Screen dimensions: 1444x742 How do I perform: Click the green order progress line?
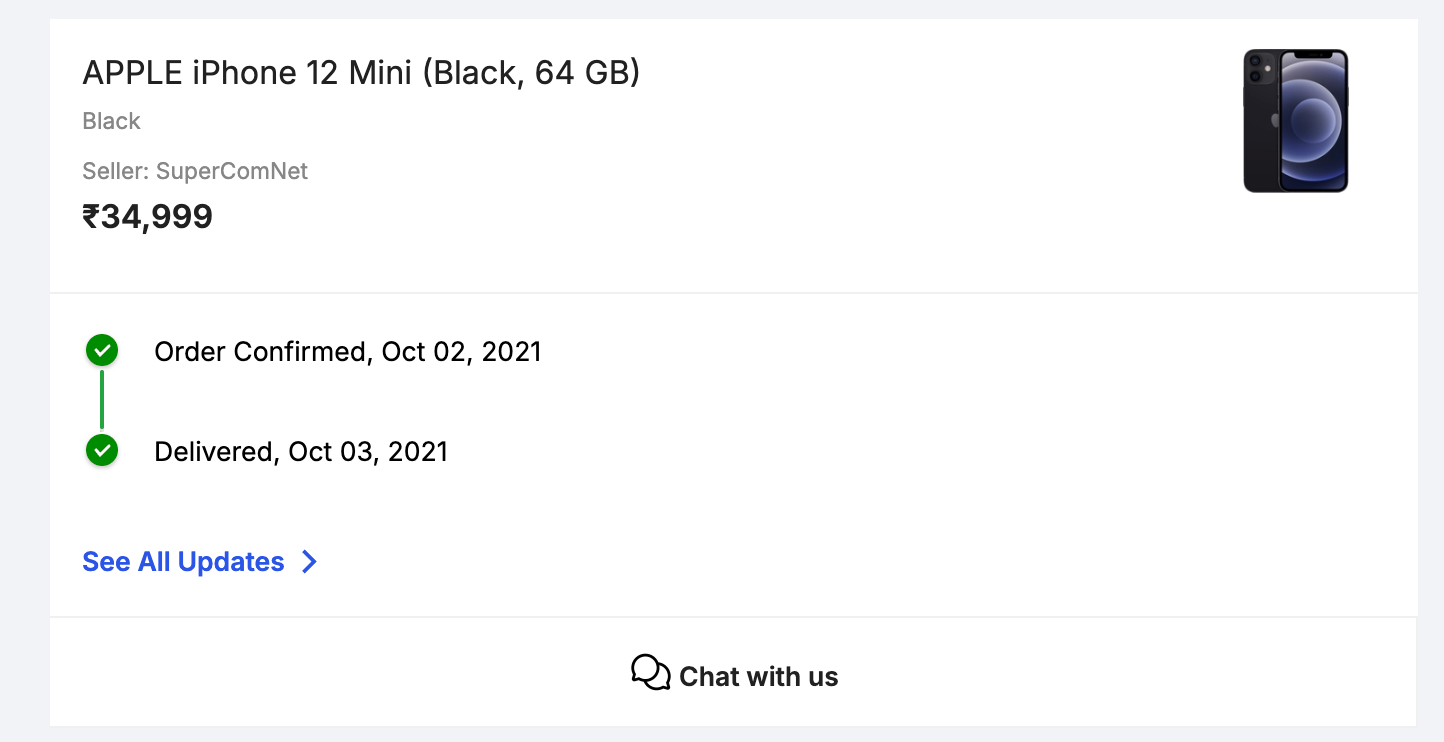(102, 400)
